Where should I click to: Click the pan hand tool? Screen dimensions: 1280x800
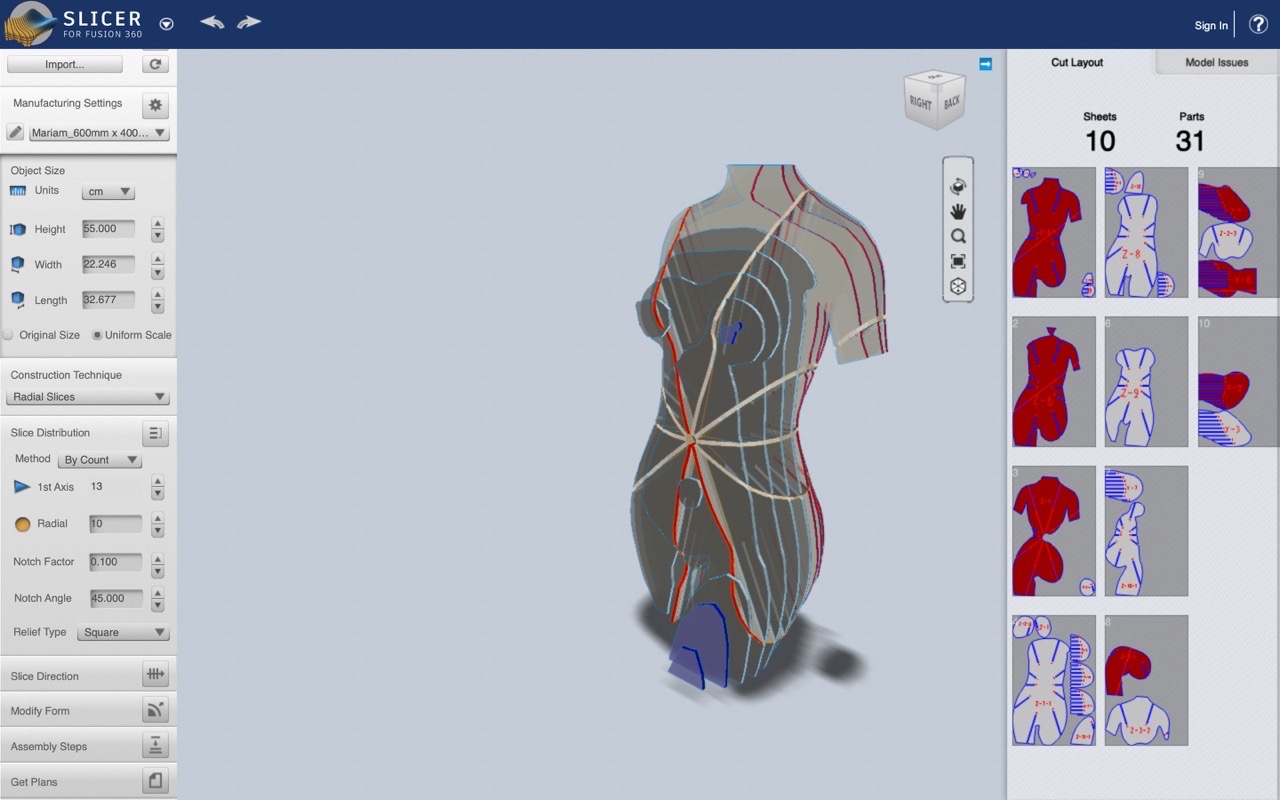click(958, 211)
